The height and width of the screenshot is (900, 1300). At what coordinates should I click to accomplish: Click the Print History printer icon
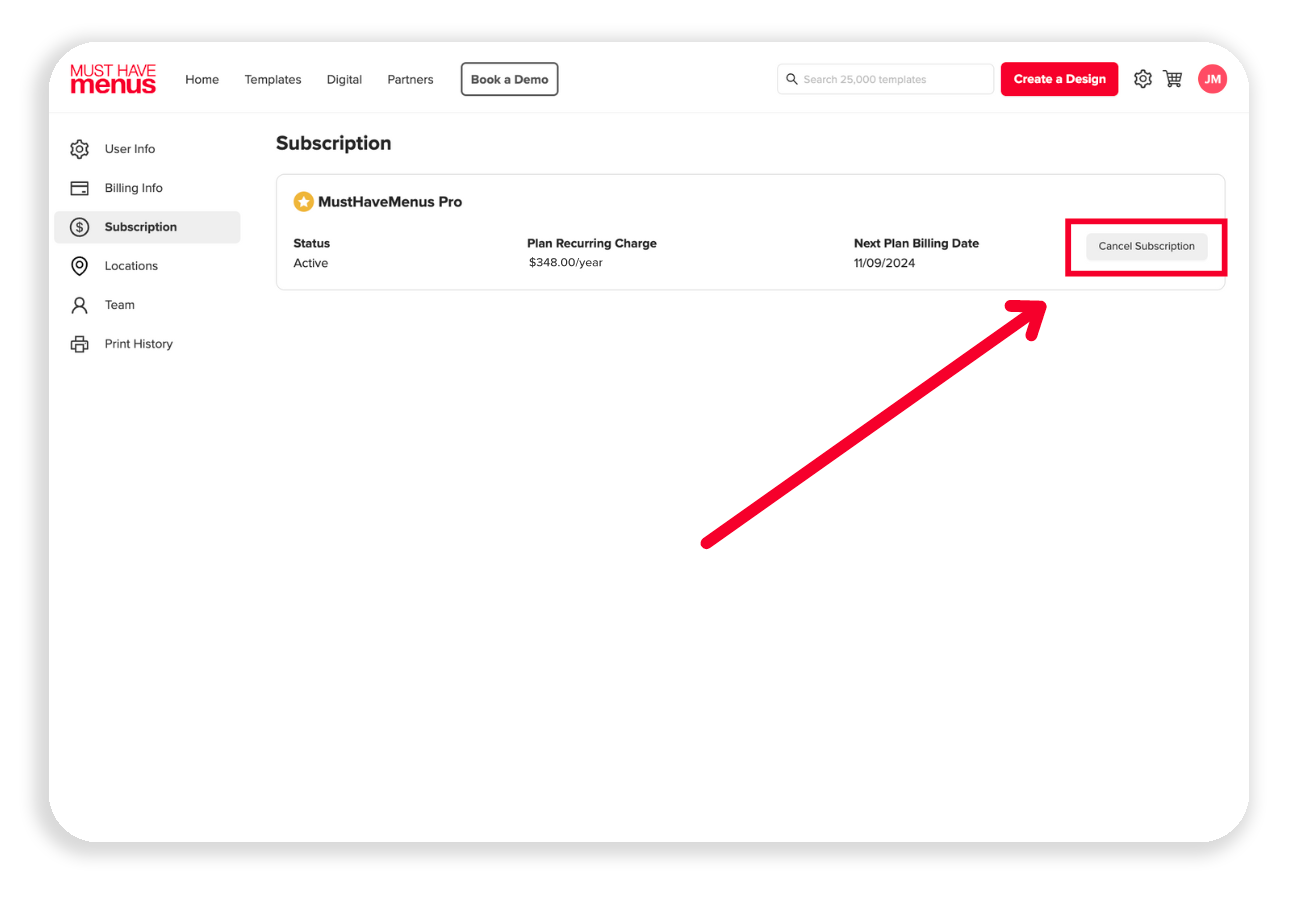79,344
